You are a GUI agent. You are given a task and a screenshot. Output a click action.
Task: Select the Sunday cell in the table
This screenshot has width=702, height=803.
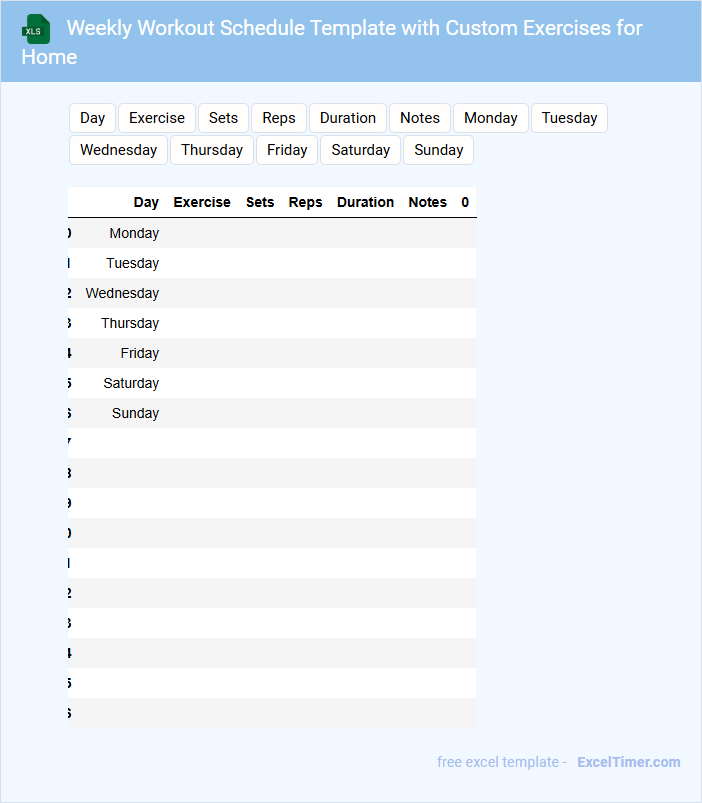click(x=136, y=413)
